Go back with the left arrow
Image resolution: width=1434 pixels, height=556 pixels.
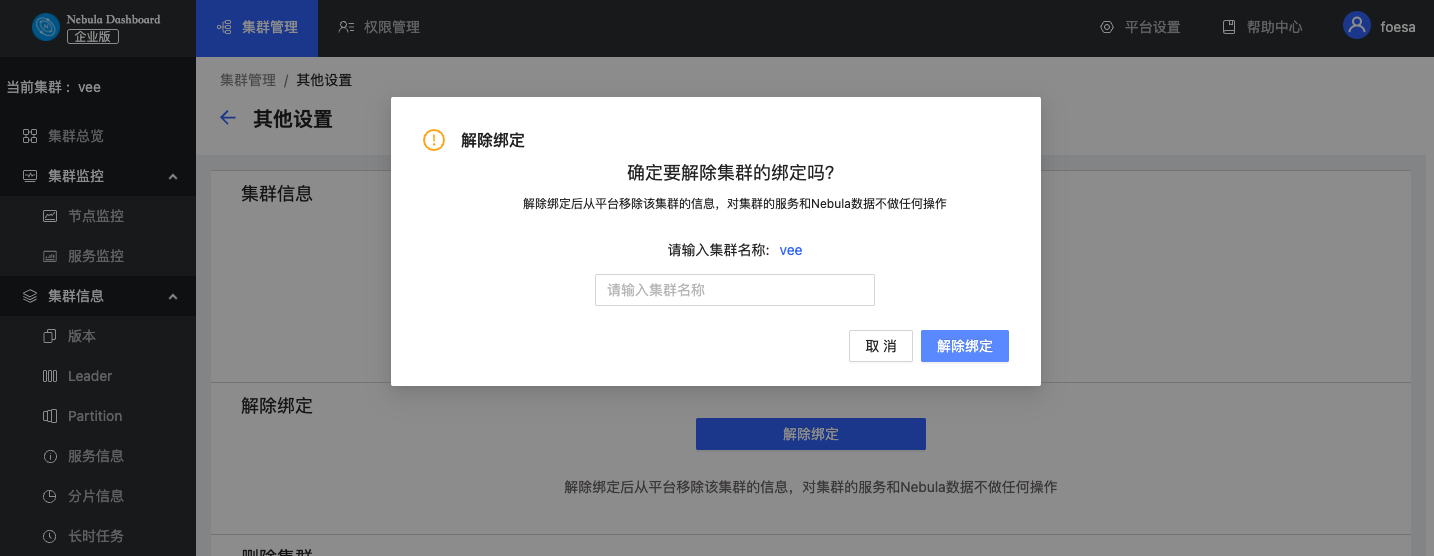tap(228, 118)
